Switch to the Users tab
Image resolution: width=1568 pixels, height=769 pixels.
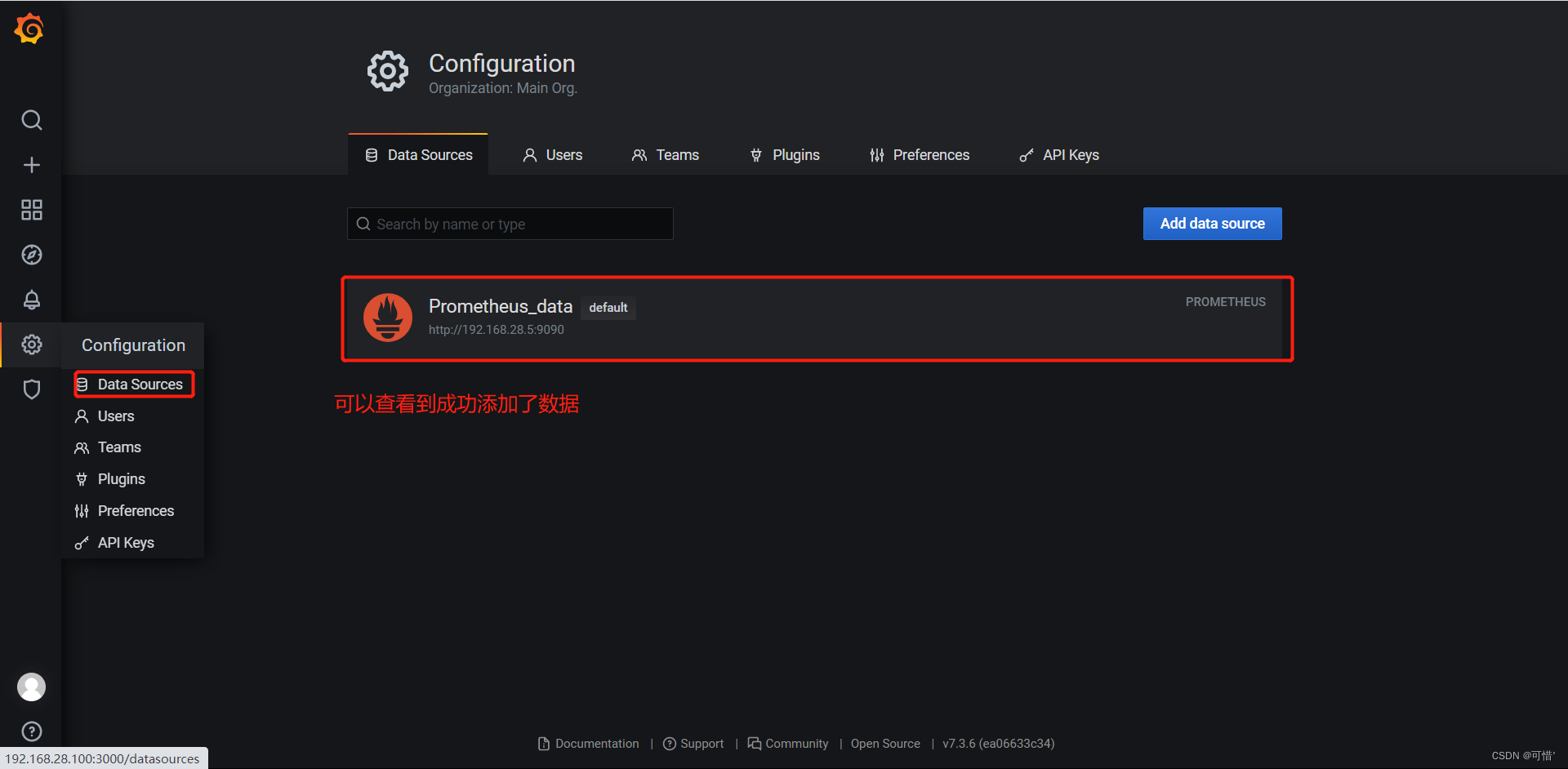[552, 155]
